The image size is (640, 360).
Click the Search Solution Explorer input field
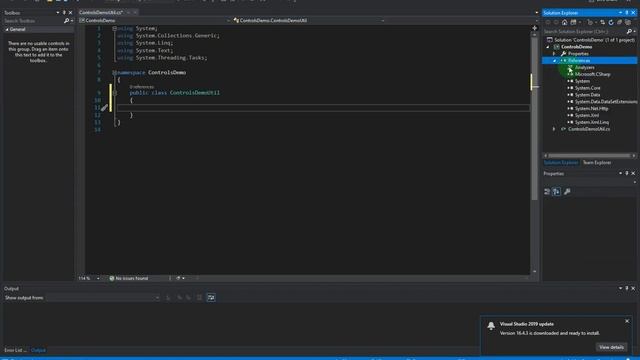pyautogui.click(x=584, y=31)
